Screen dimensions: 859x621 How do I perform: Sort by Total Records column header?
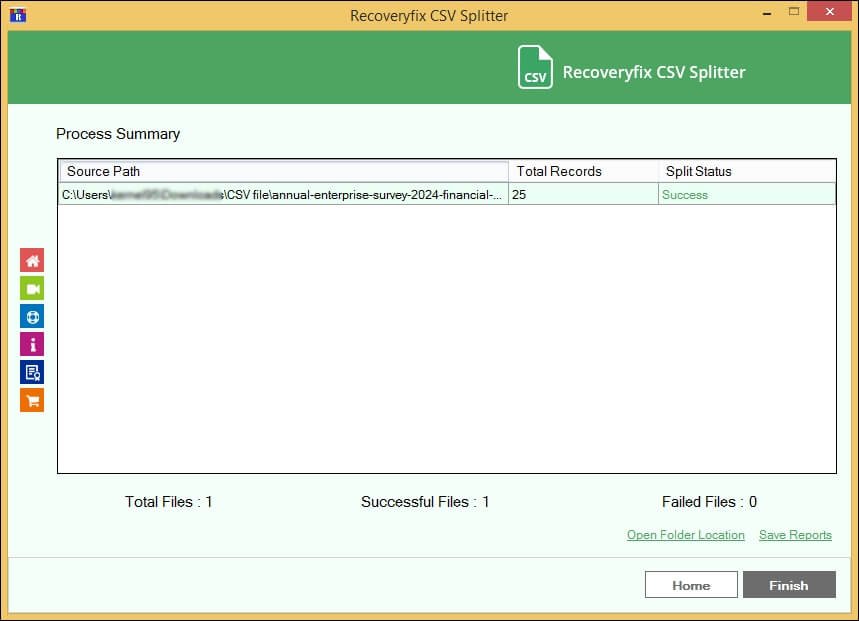coord(583,171)
